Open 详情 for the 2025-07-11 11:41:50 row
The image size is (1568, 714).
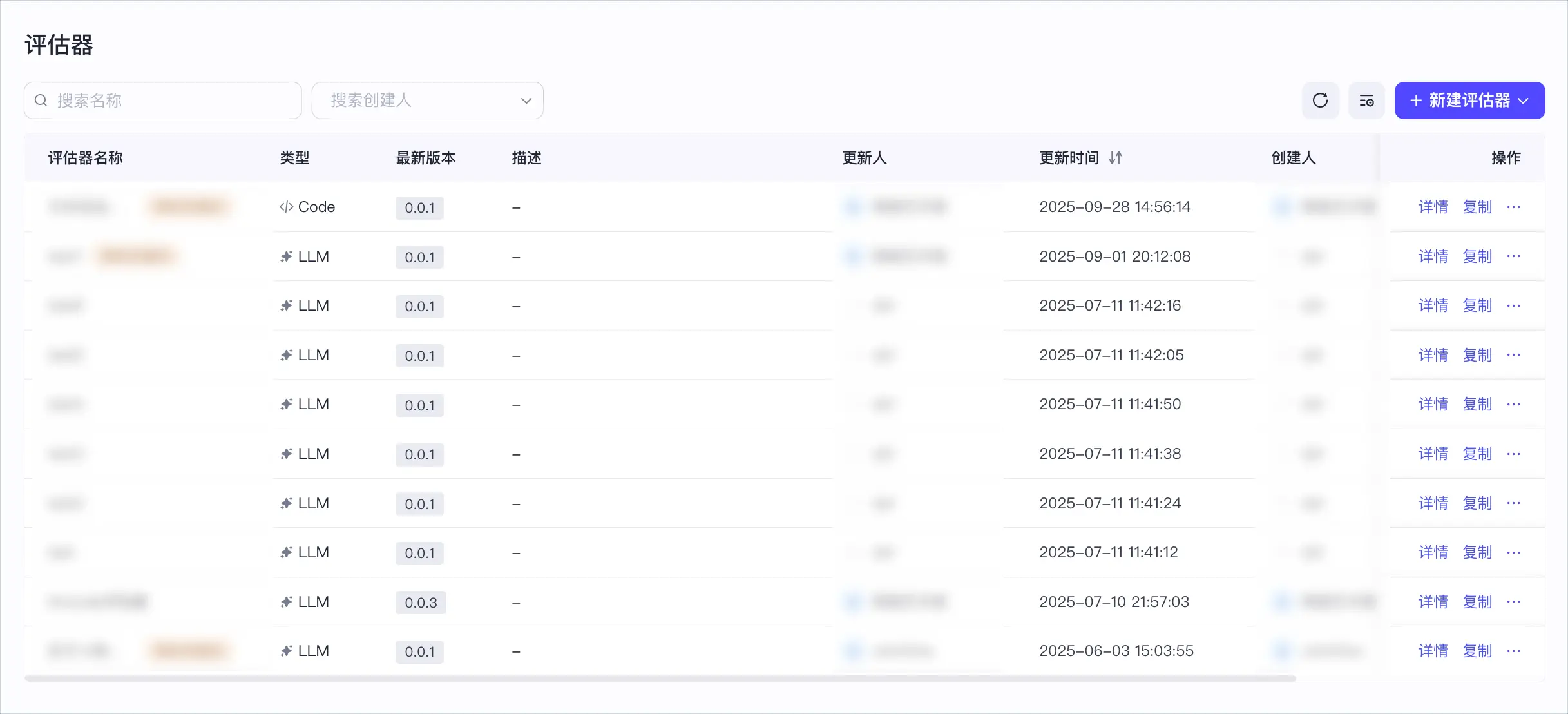[x=1433, y=404]
